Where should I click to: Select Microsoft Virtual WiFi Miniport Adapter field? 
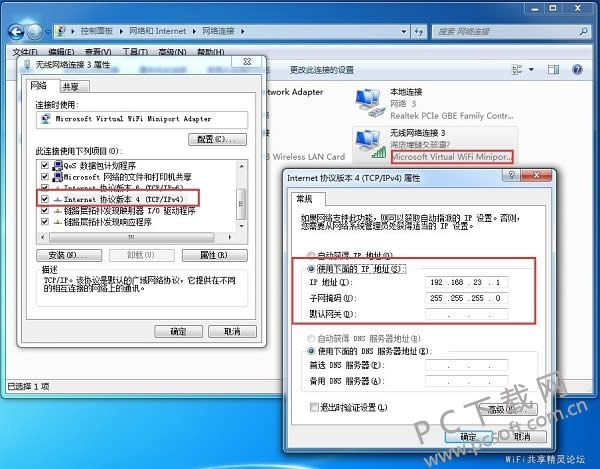click(x=142, y=119)
